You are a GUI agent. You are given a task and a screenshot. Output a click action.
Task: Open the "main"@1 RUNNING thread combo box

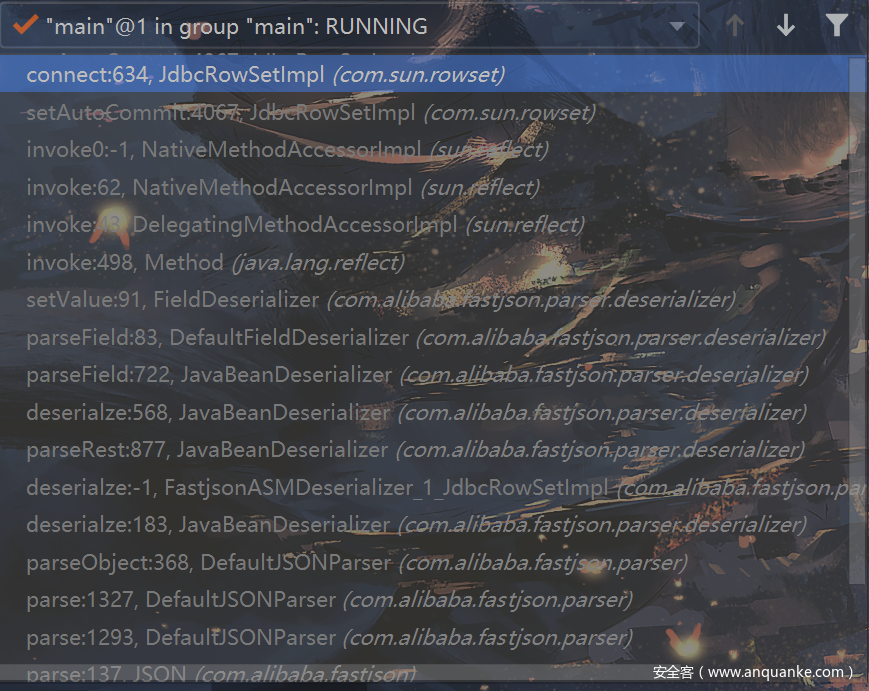(350, 25)
